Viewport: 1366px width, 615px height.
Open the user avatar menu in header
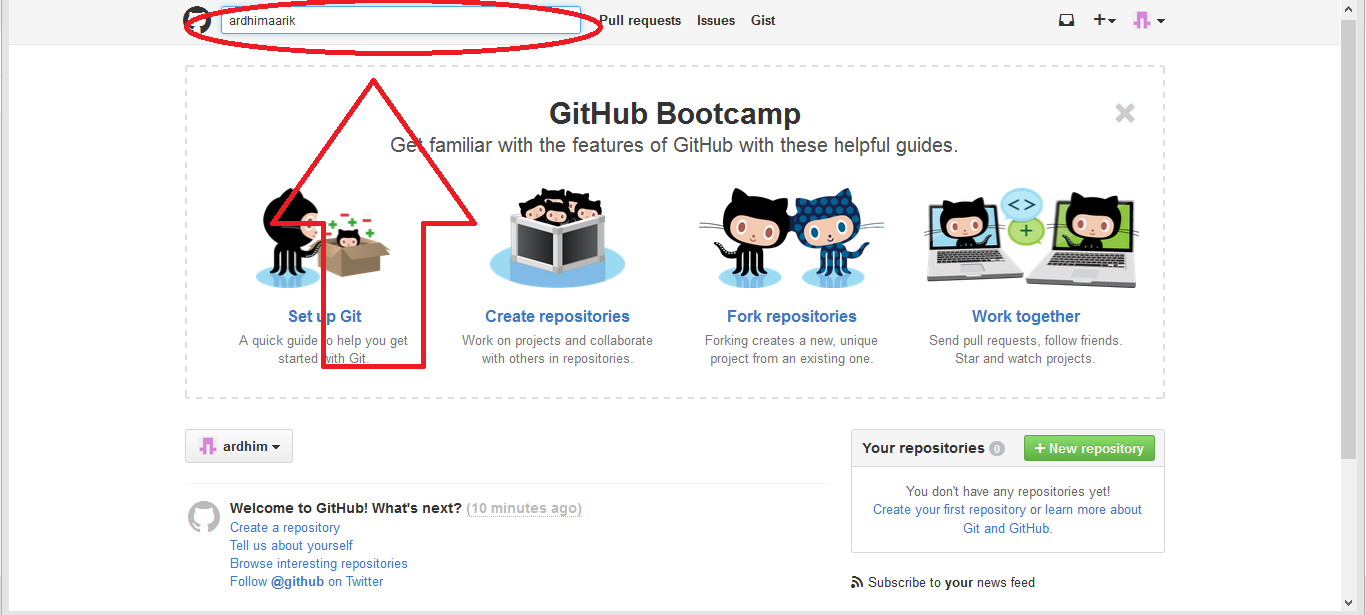pyautogui.click(x=1149, y=20)
